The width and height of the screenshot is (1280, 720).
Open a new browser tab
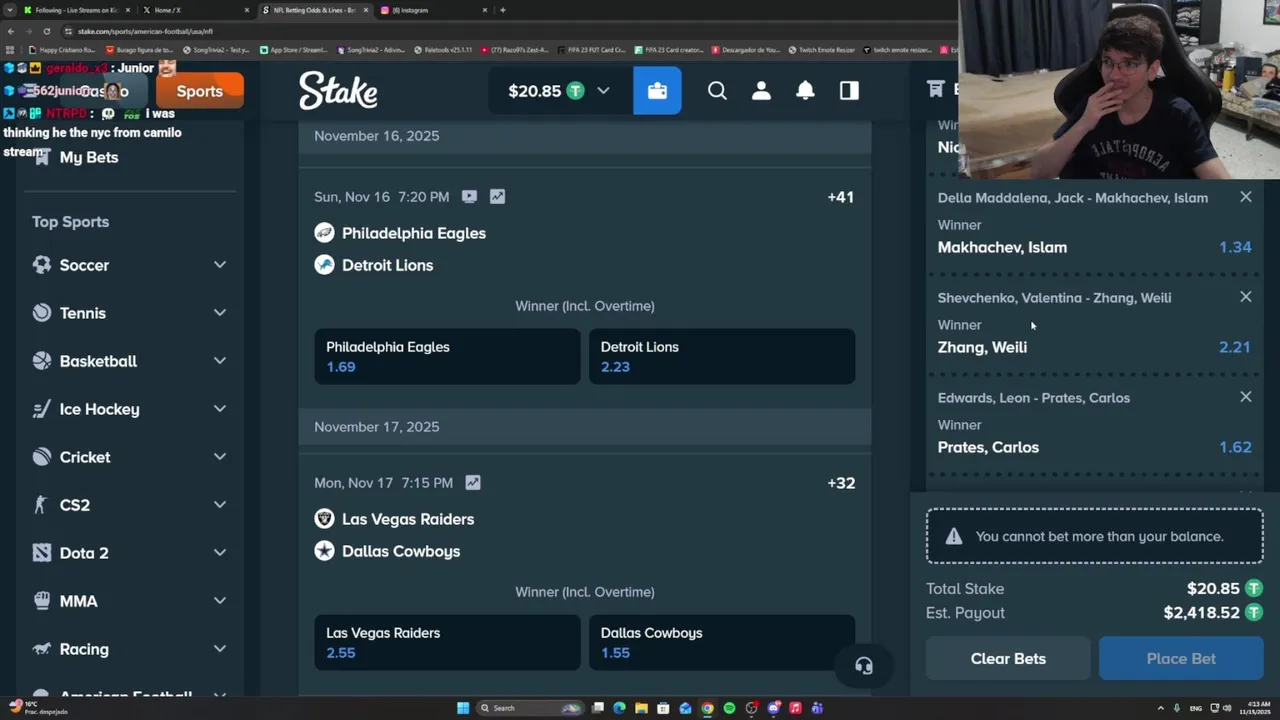[502, 10]
